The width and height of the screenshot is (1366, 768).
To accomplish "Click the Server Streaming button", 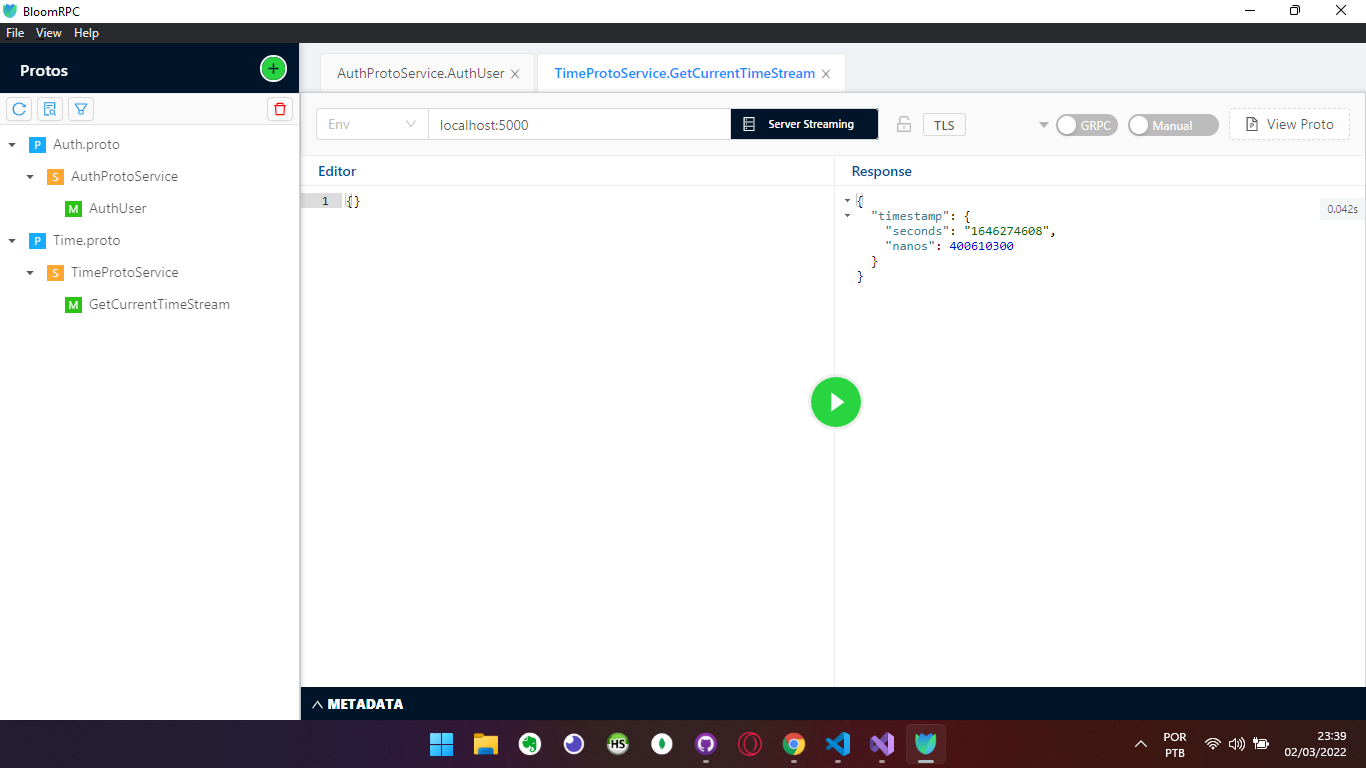I will point(805,125).
